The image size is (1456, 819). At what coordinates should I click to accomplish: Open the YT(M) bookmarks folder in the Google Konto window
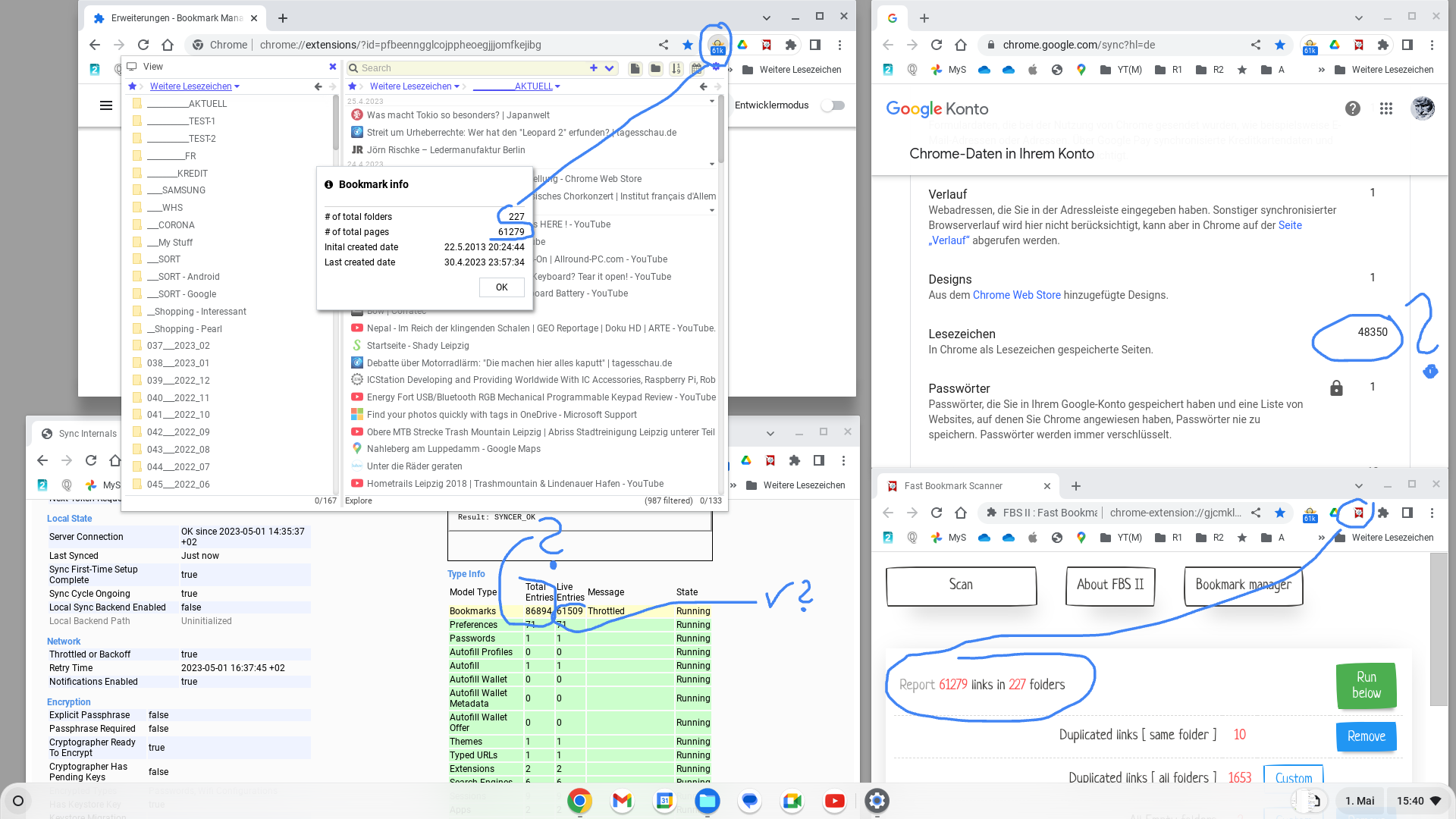(x=1122, y=70)
